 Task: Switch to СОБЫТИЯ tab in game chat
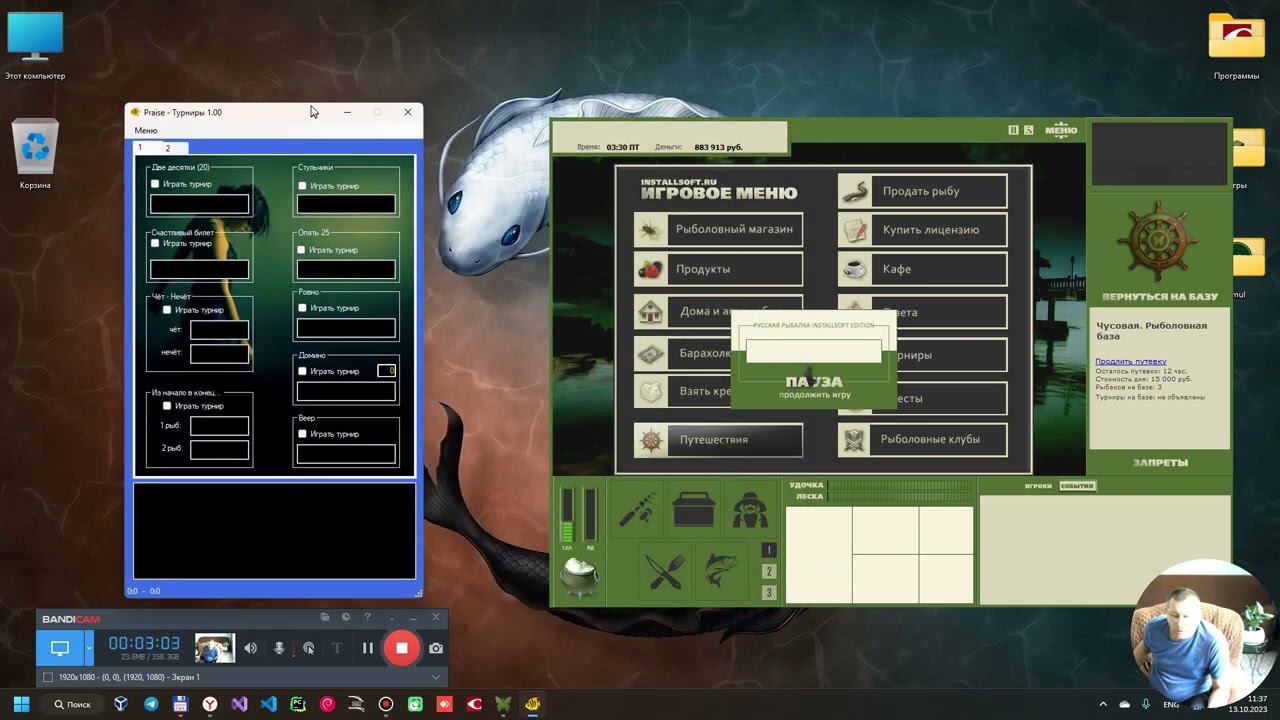(x=1077, y=486)
